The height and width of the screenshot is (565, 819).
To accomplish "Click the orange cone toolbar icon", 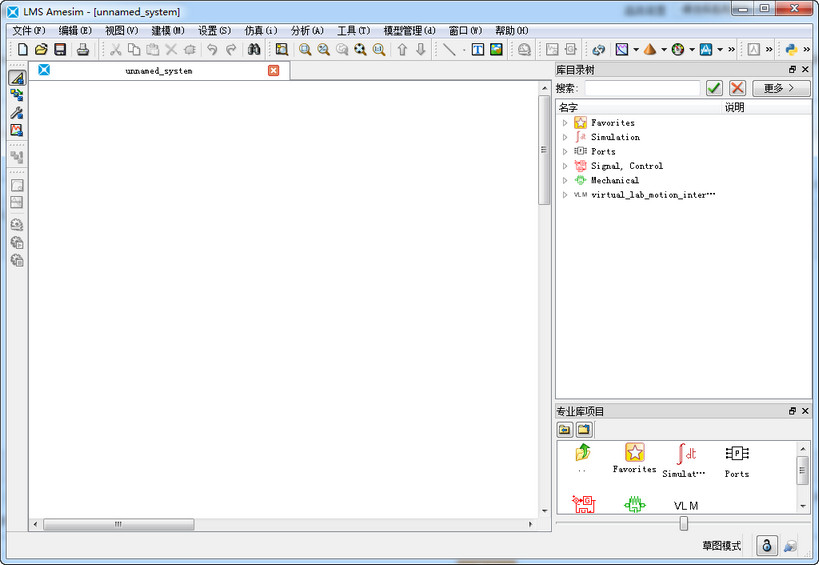I will (650, 50).
